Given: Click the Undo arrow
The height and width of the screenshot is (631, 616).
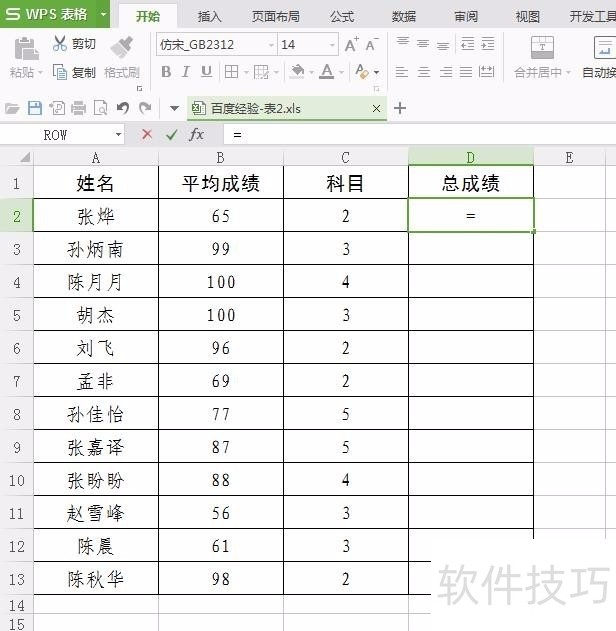Looking at the screenshot, I should click(123, 108).
